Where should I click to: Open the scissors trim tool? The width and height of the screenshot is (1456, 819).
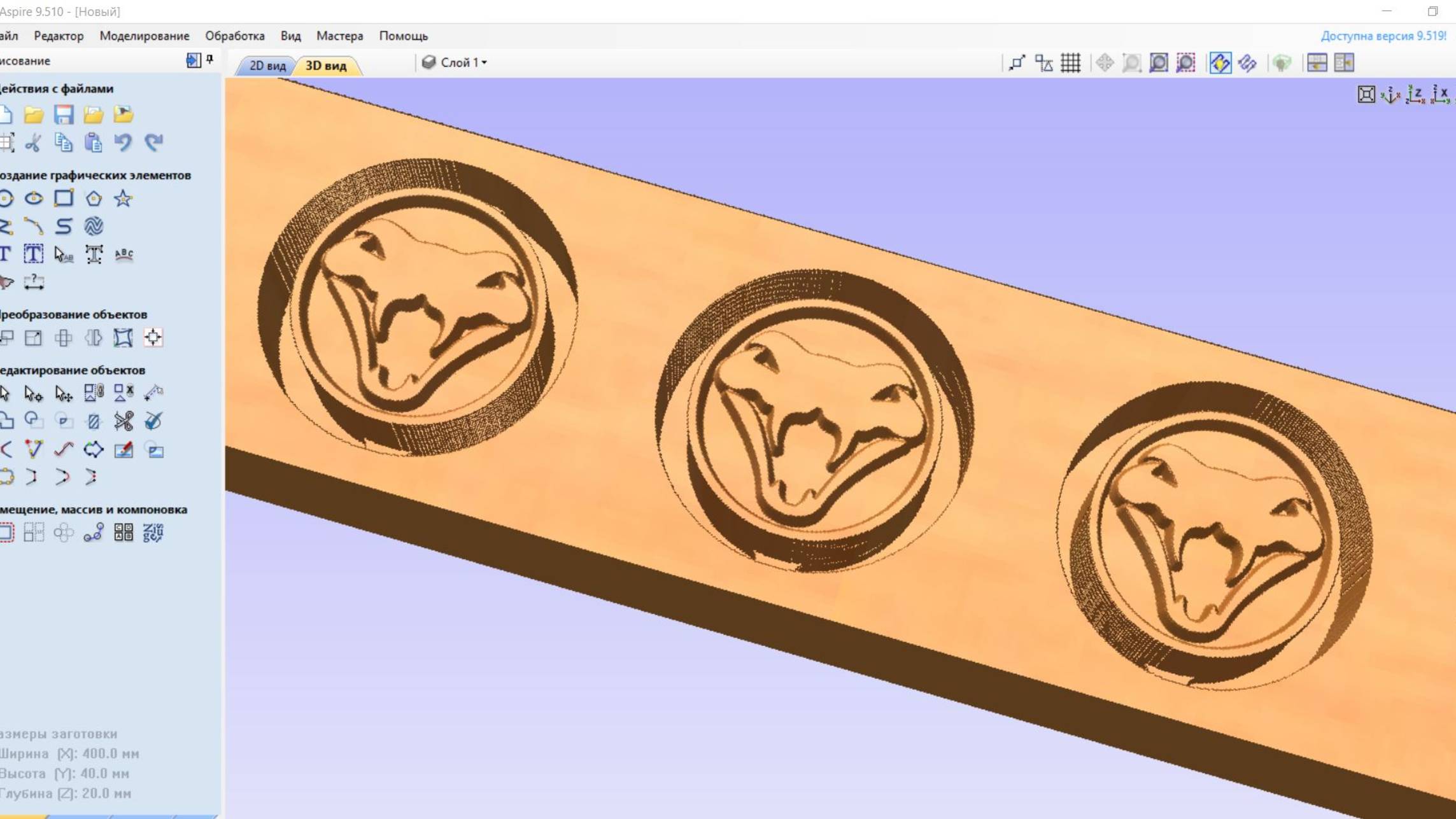coord(123,421)
